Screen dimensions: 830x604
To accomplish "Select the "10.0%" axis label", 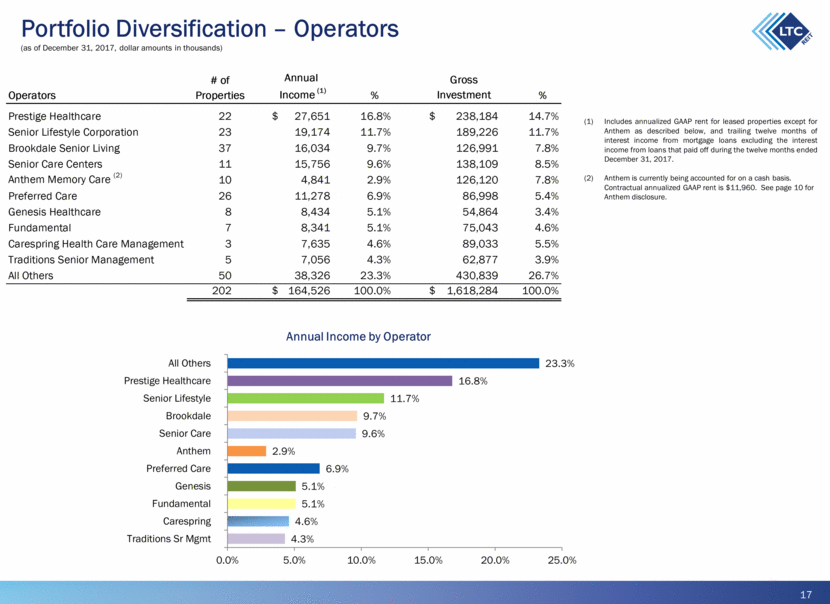I will coord(361,560).
